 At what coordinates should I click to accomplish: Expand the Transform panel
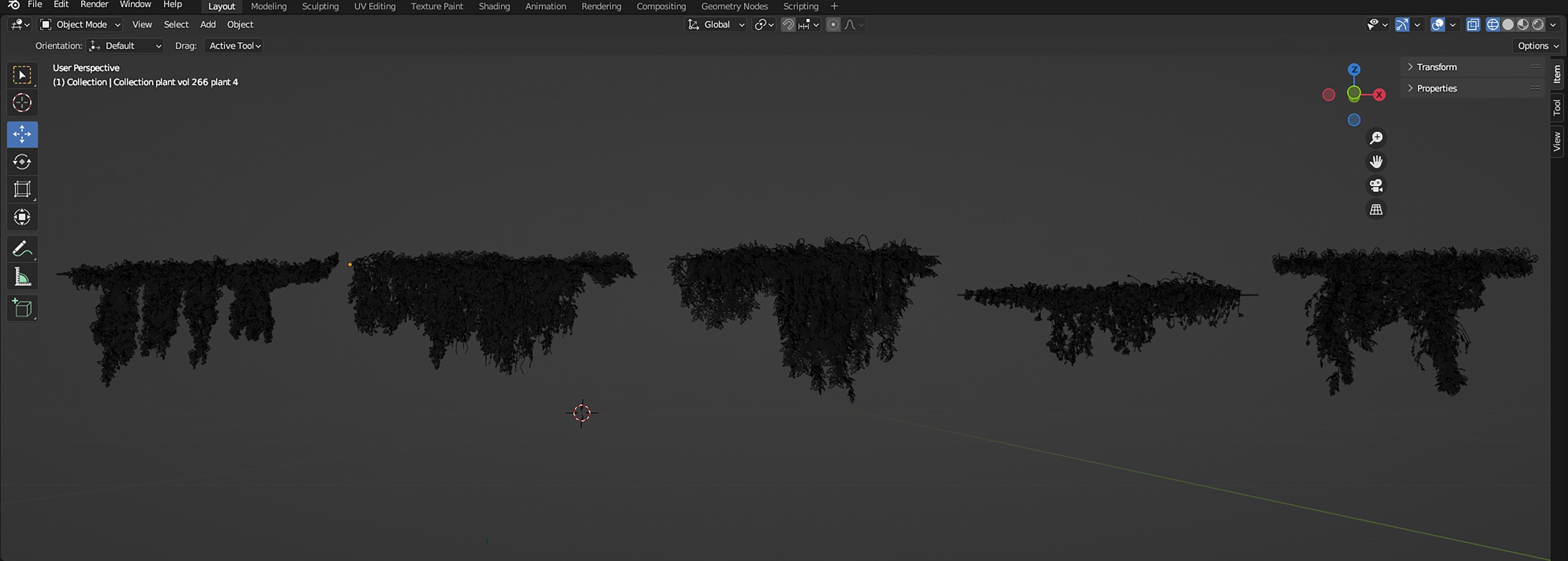(1473, 67)
